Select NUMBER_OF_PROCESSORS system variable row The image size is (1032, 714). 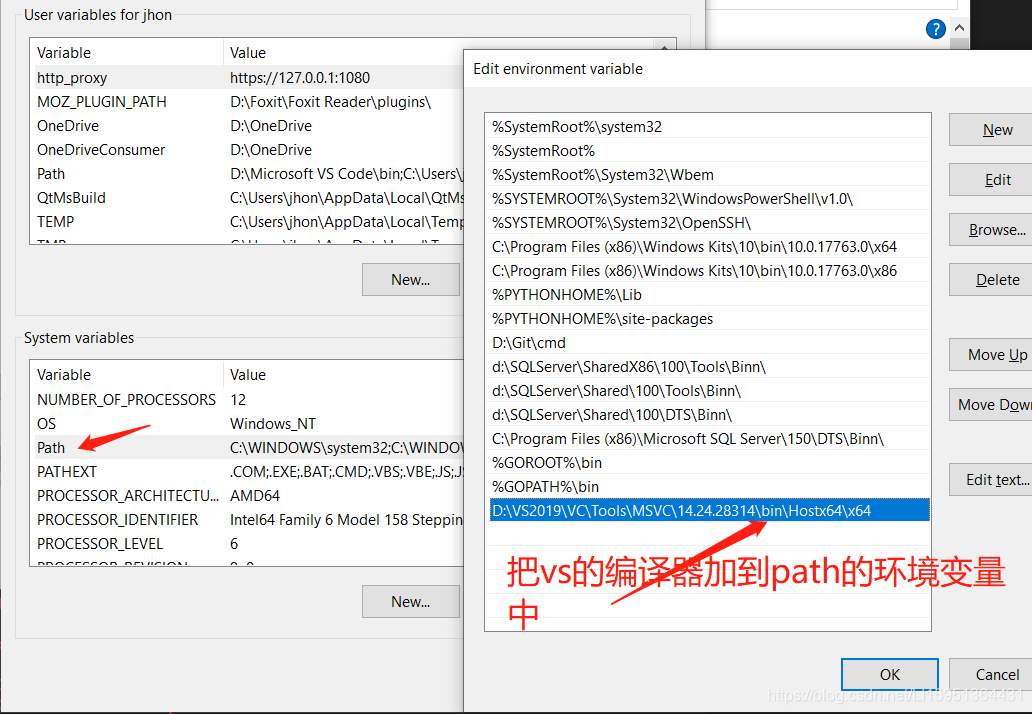247,399
